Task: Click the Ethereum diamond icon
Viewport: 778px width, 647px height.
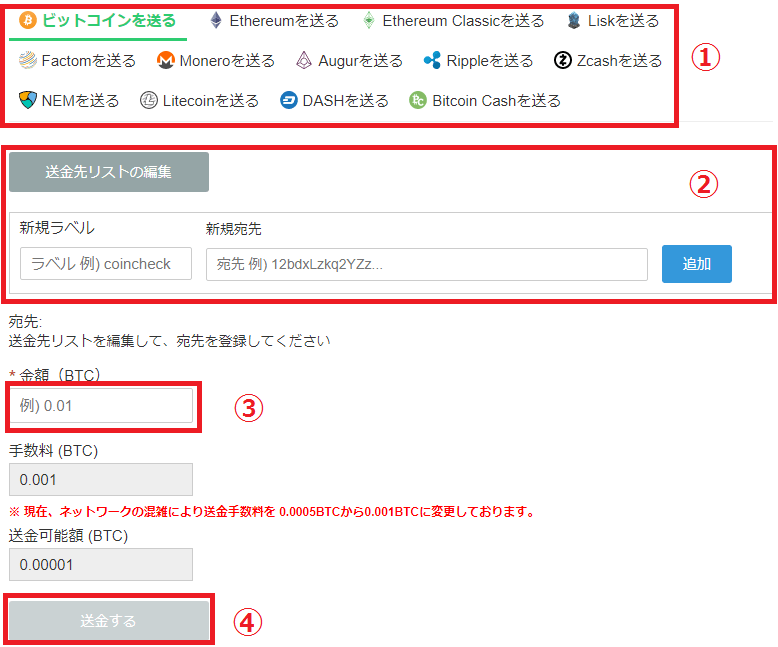Action: (216, 20)
